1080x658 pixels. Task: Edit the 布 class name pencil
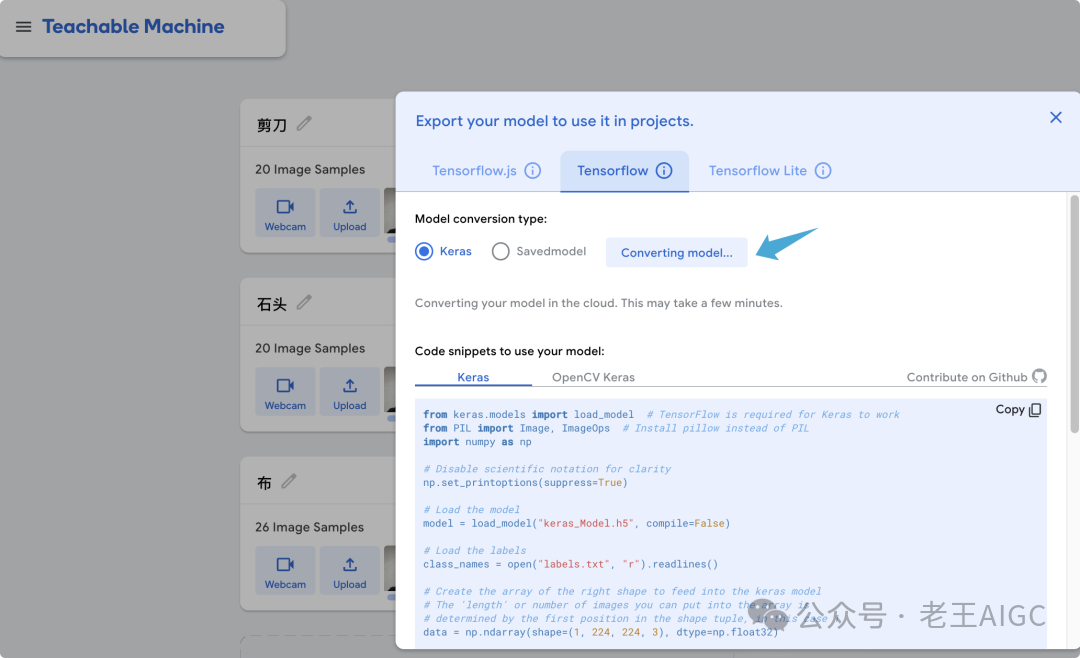[x=289, y=482]
